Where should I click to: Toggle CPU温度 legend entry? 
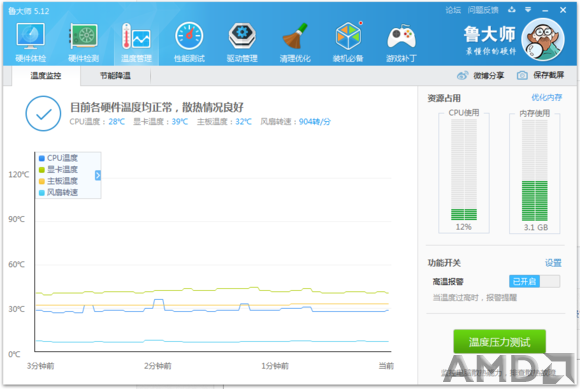(x=58, y=158)
